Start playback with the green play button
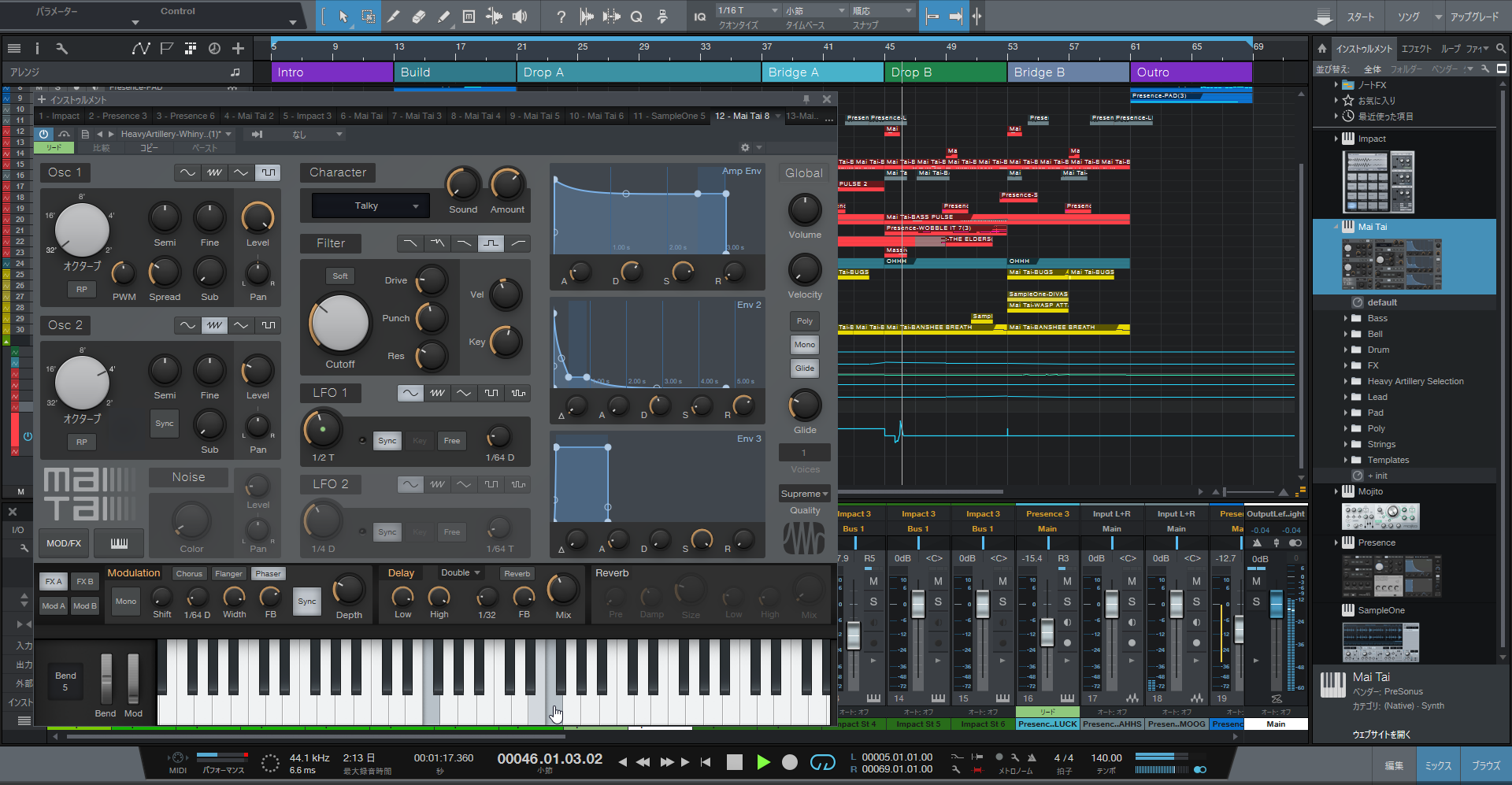 coord(762,761)
